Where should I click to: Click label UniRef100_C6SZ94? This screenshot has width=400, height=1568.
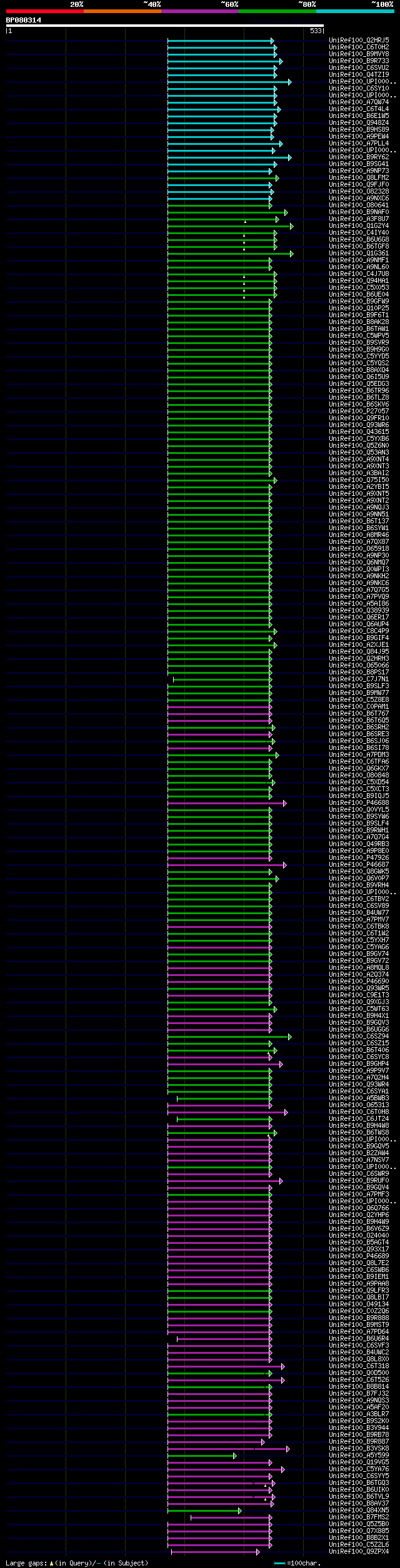pyautogui.click(x=359, y=1036)
